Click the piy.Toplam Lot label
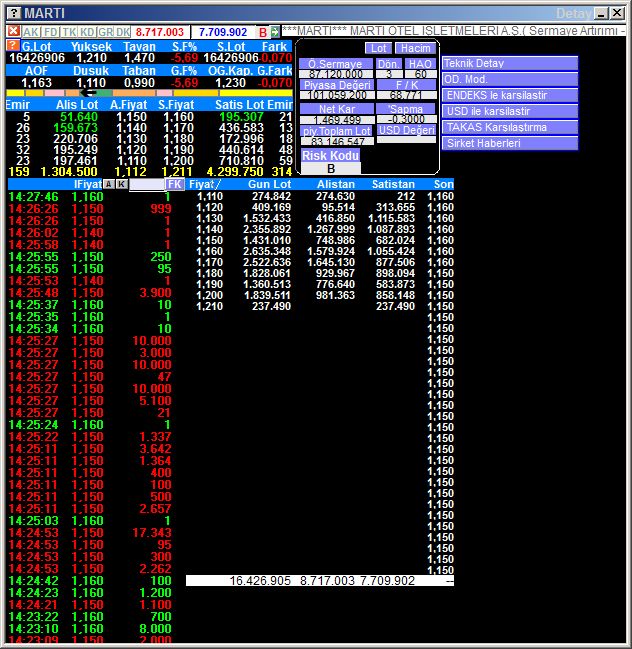Screen dimensions: 632x649 (337, 131)
